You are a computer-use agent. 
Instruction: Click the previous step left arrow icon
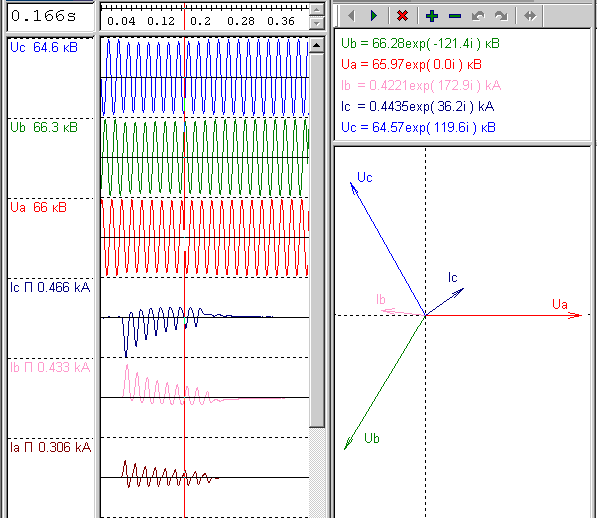point(351,16)
